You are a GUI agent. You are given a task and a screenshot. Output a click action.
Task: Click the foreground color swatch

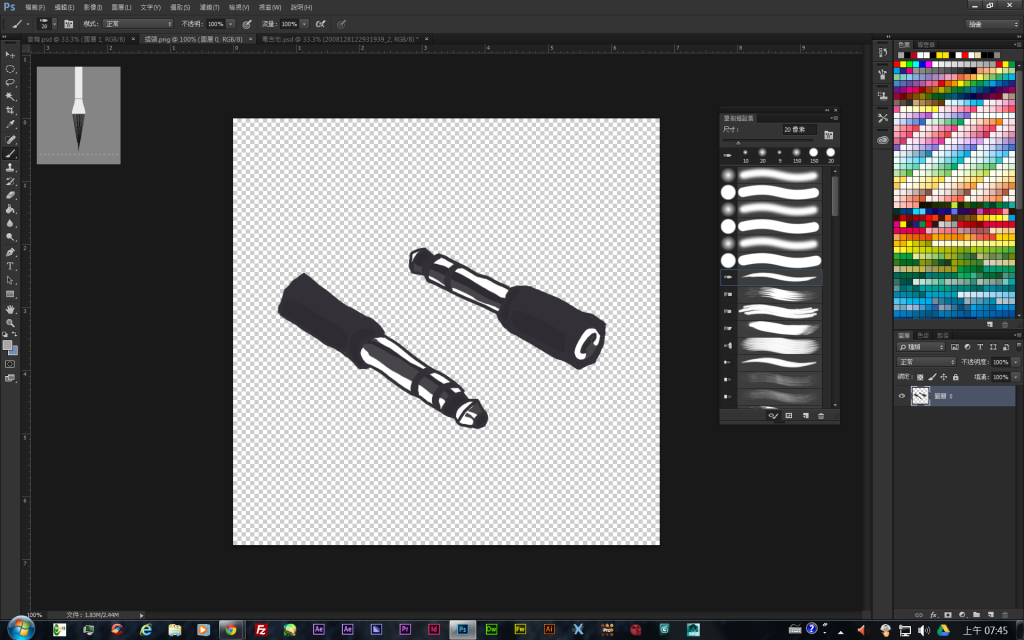click(7, 345)
